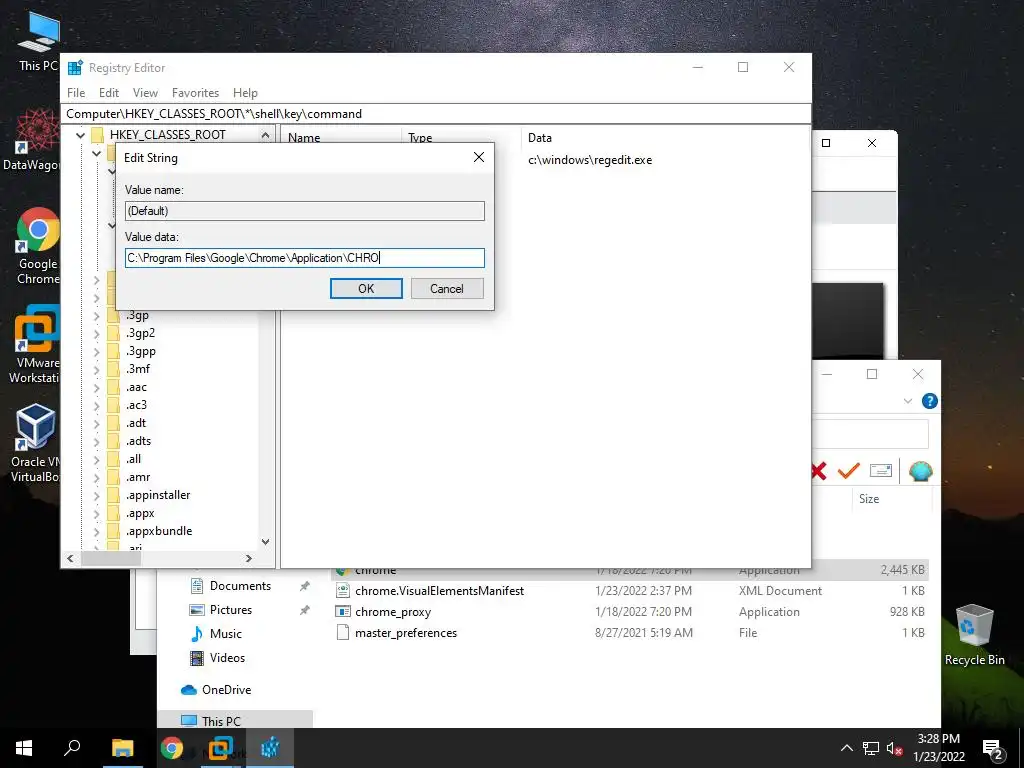Viewport: 1024px width, 768px height.
Task: Open Chrome from the taskbar
Action: (172, 748)
